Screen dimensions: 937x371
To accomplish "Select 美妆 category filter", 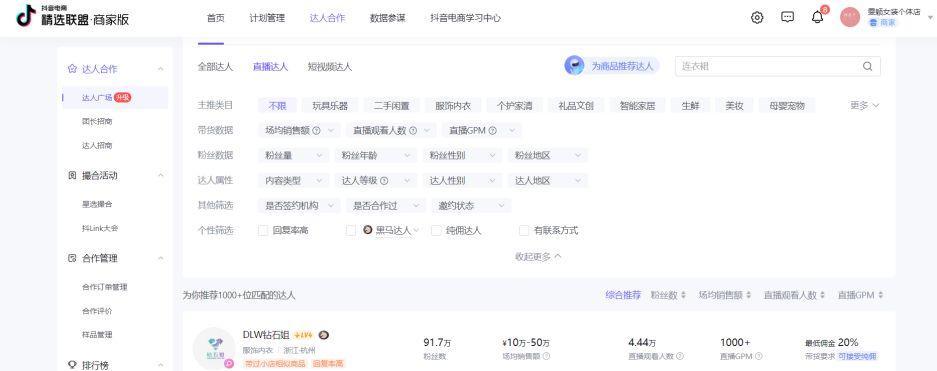I will pos(734,106).
